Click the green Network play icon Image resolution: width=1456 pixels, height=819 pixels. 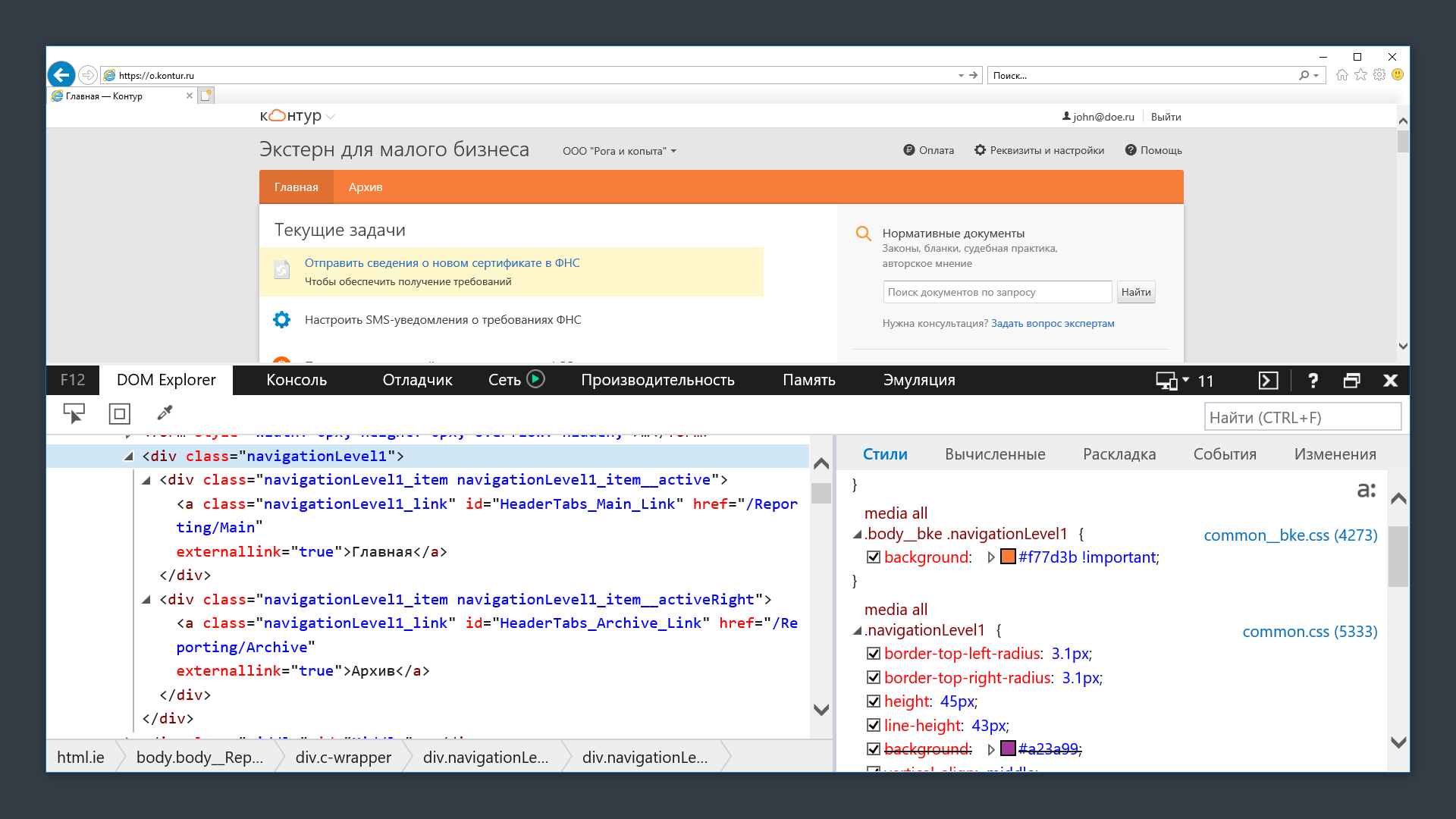(535, 379)
